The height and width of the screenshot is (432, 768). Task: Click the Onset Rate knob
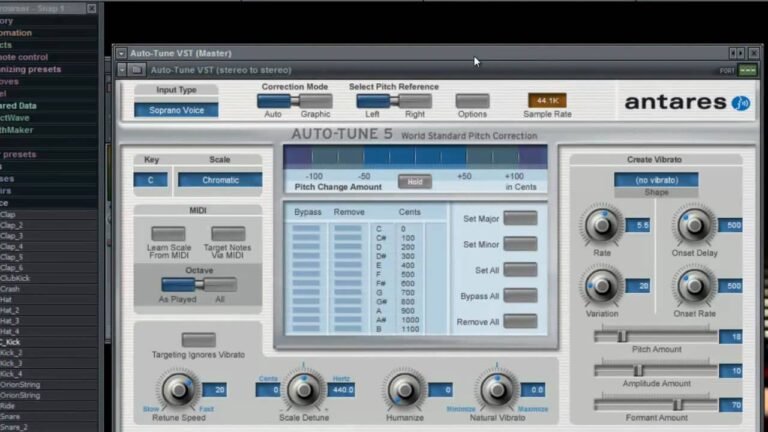[x=694, y=286]
